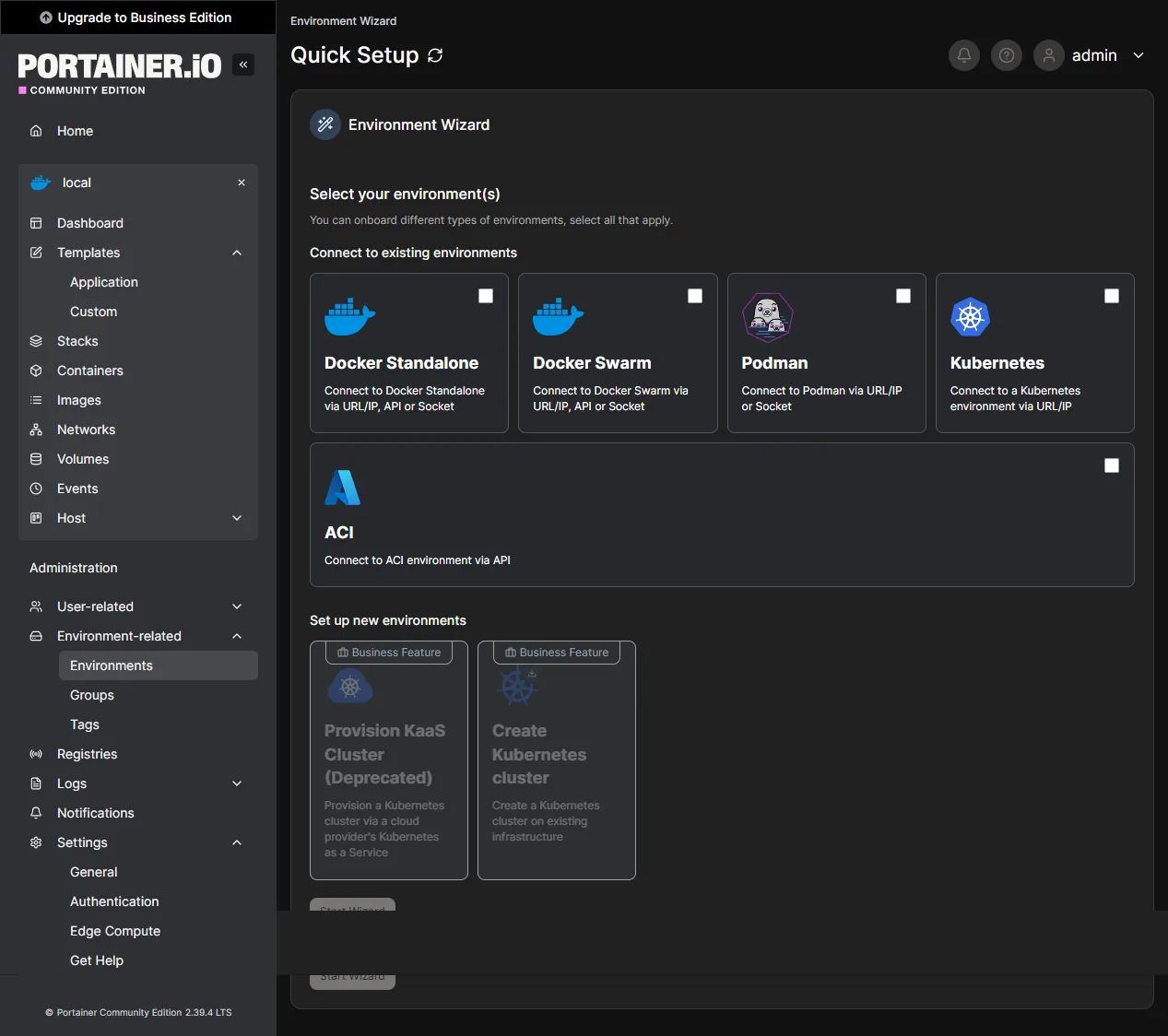Screen dimensions: 1168x1036
Task: Click the Home house icon in sidebar
Action: pyautogui.click(x=36, y=131)
